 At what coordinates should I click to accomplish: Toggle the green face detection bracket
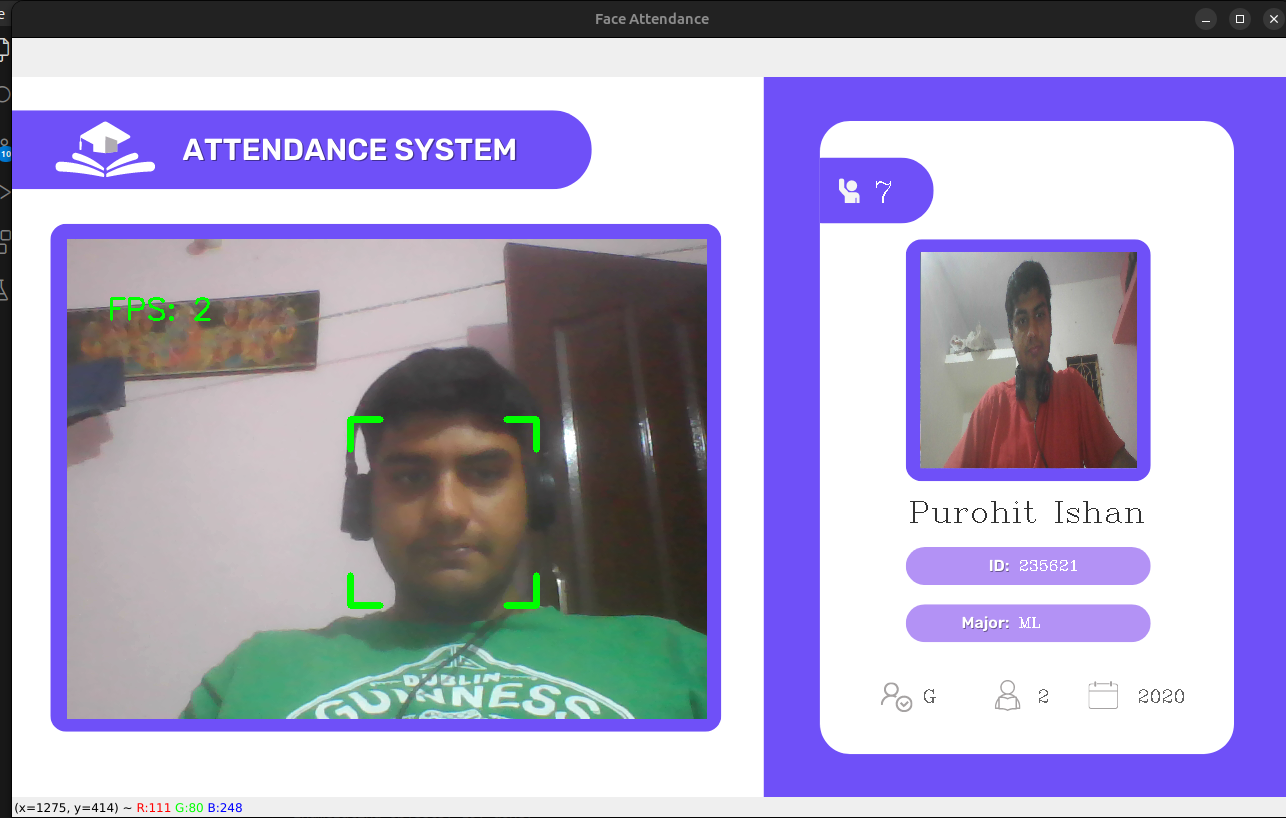click(443, 510)
